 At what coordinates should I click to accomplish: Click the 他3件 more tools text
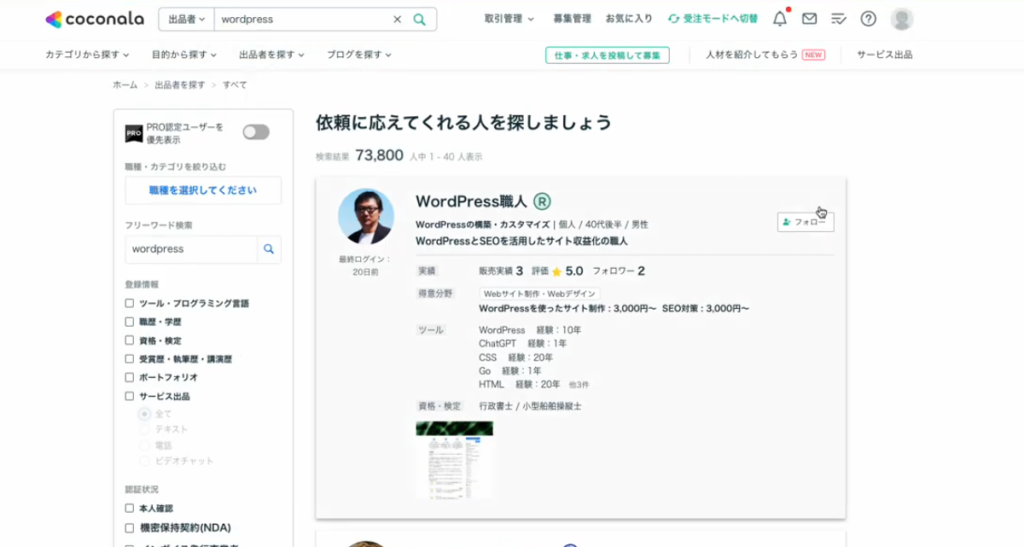pos(579,385)
